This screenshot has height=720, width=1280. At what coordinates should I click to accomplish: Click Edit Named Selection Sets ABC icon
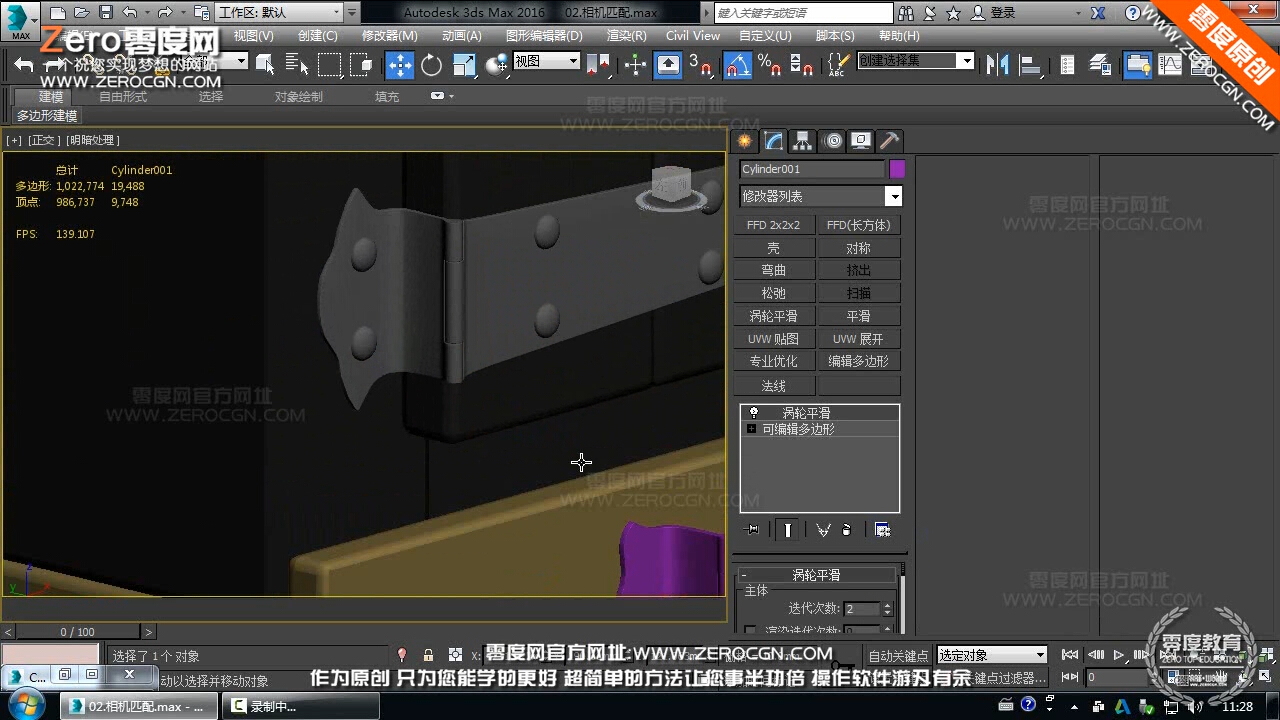point(838,65)
